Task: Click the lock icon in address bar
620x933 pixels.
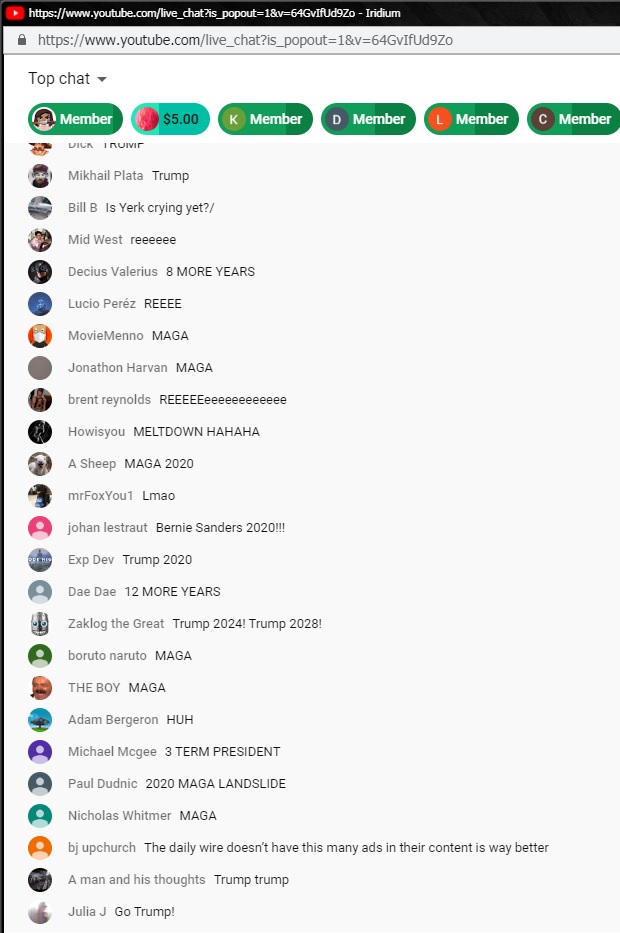Action: (x=22, y=40)
